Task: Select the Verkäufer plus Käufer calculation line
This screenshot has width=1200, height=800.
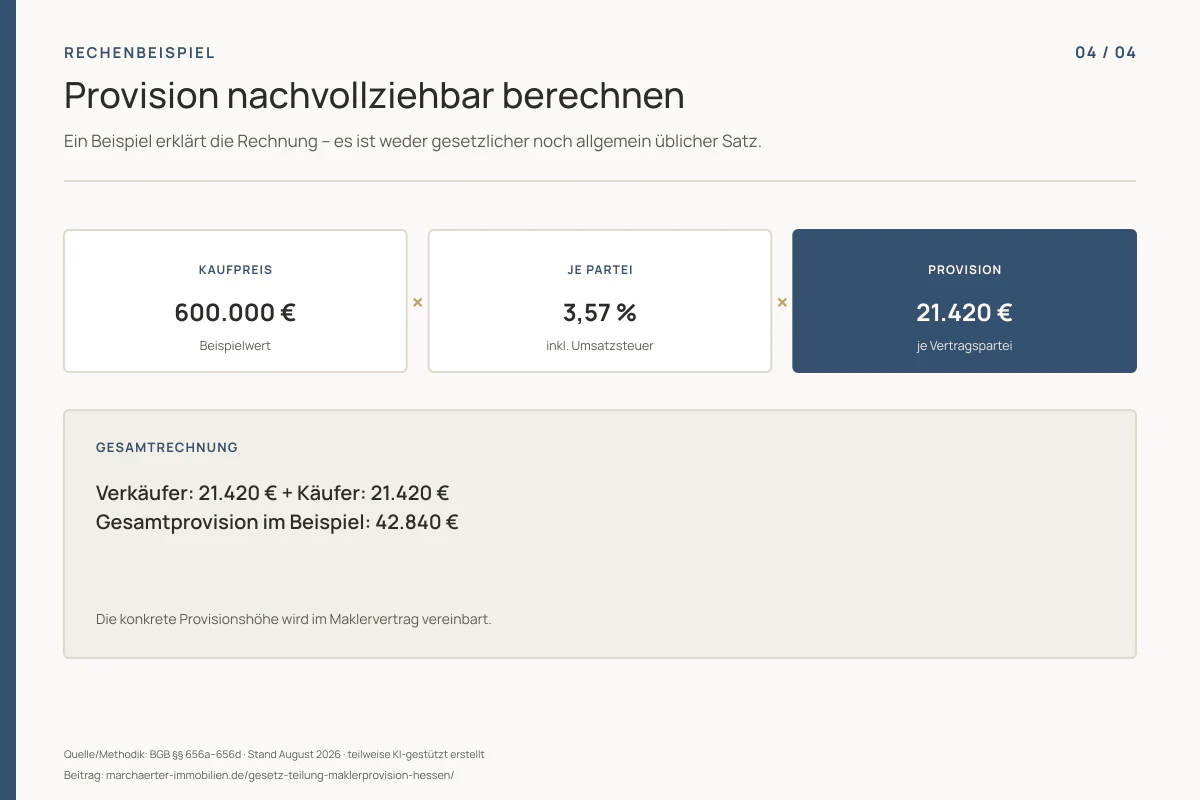Action: click(x=272, y=493)
